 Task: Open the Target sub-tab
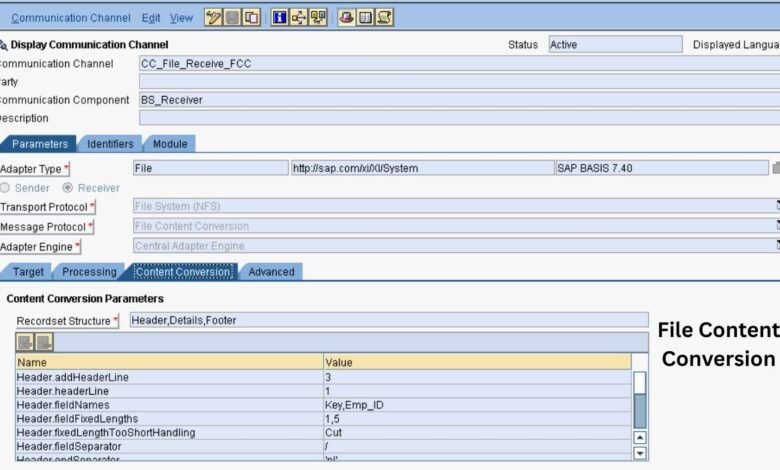28,272
